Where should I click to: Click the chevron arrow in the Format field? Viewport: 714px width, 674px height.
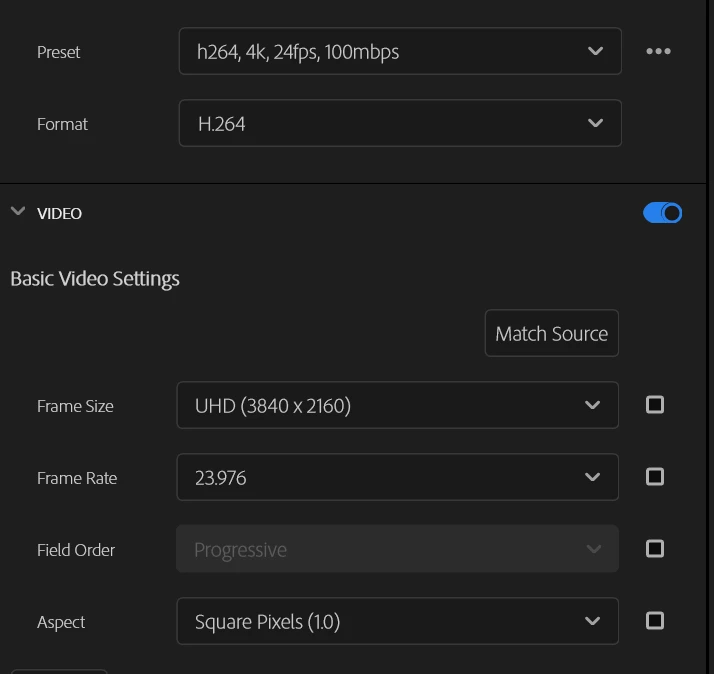[595, 123]
